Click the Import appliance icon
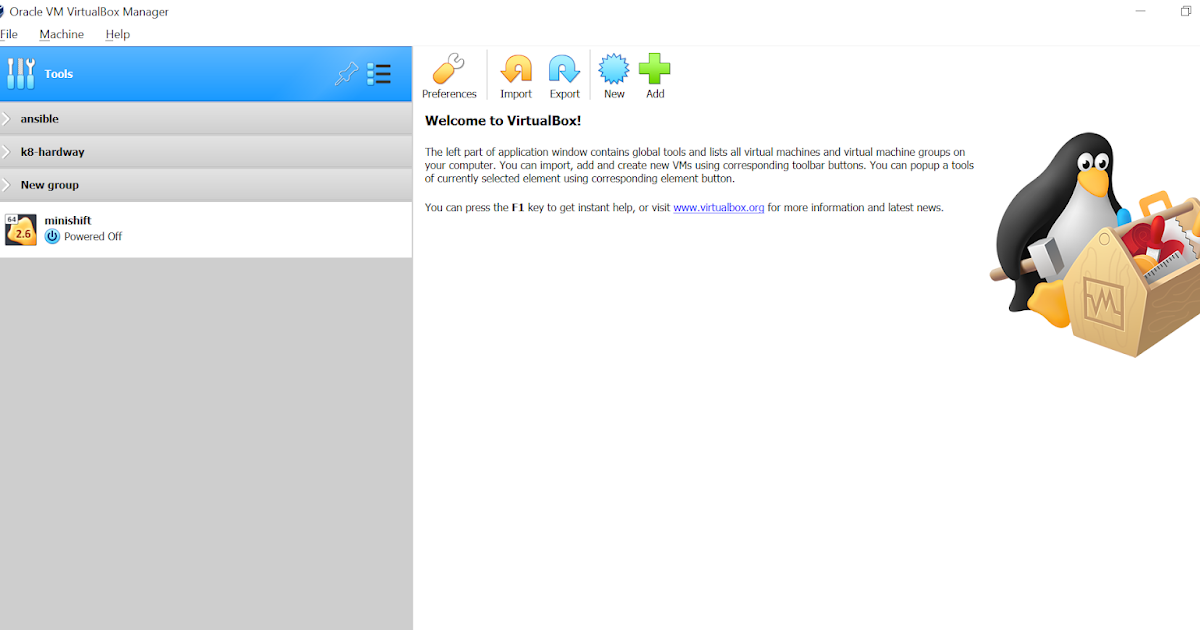The width and height of the screenshot is (1200, 630). click(x=516, y=74)
